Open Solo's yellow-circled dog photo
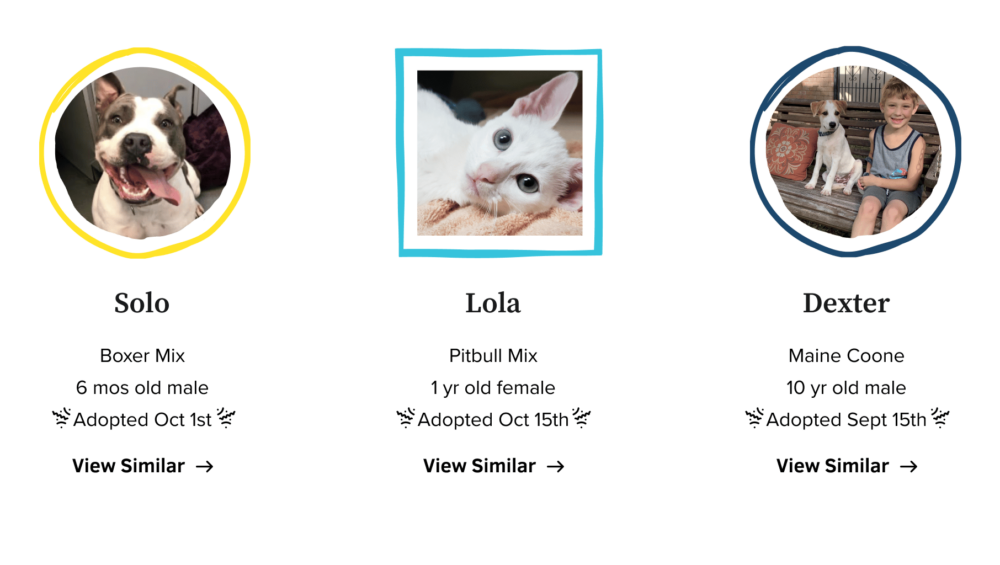Image resolution: width=1000 pixels, height=565 pixels. point(144,152)
